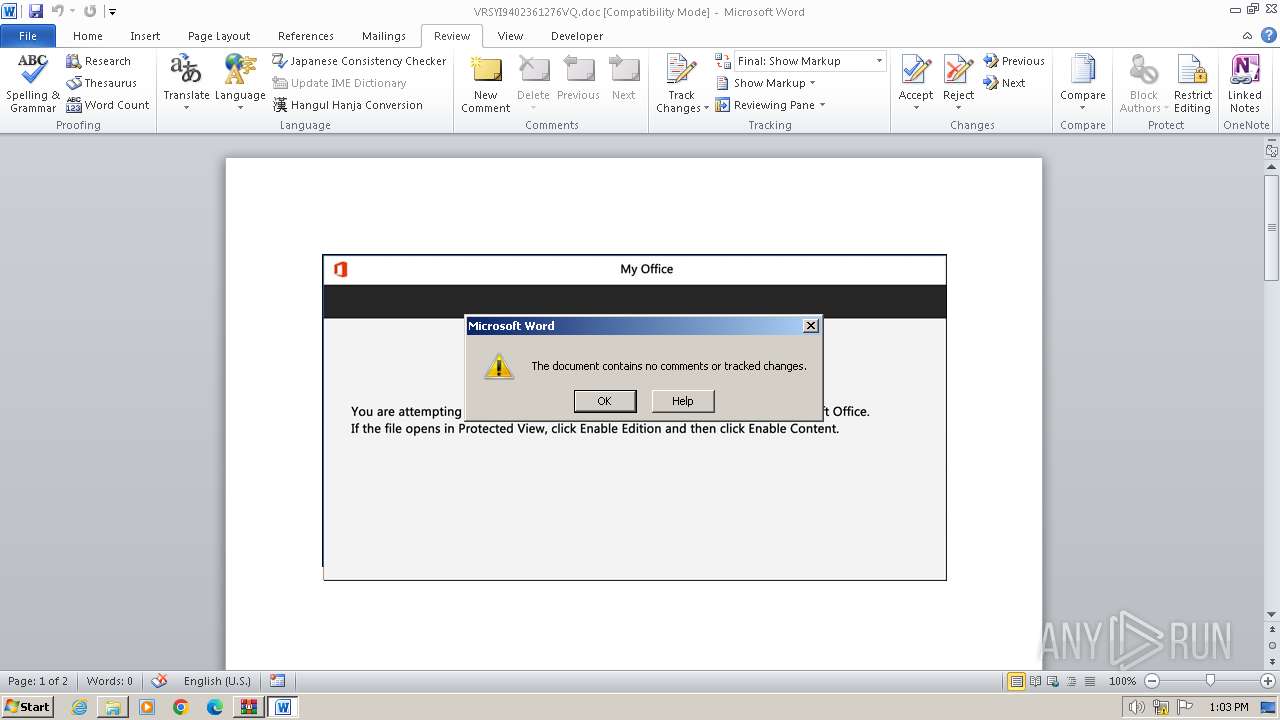Viewport: 1280px width, 720px height.
Task: Switch to the References tab
Action: [x=306, y=36]
